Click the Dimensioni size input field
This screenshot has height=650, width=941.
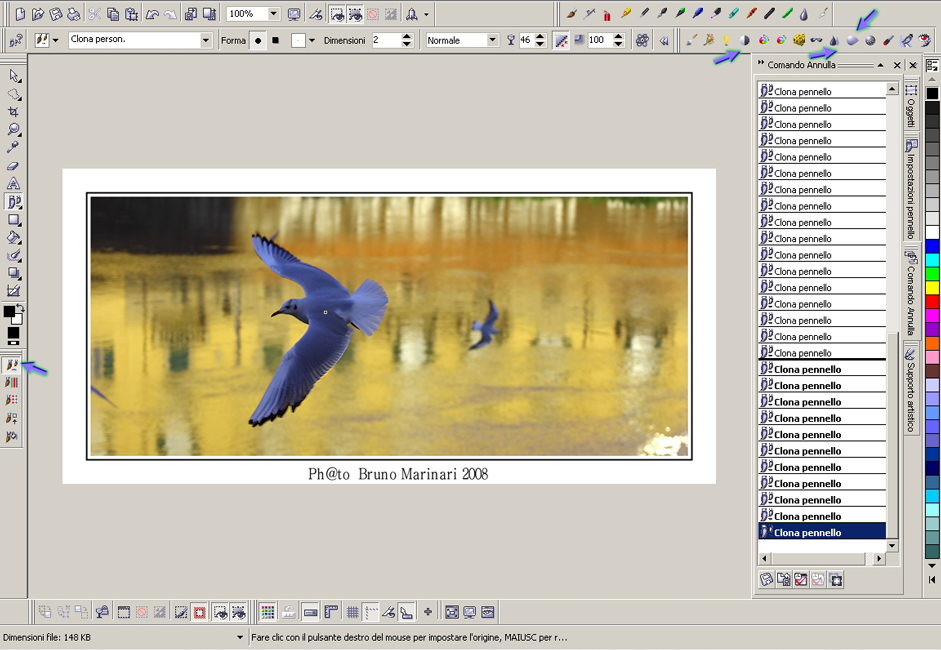pyautogui.click(x=384, y=41)
